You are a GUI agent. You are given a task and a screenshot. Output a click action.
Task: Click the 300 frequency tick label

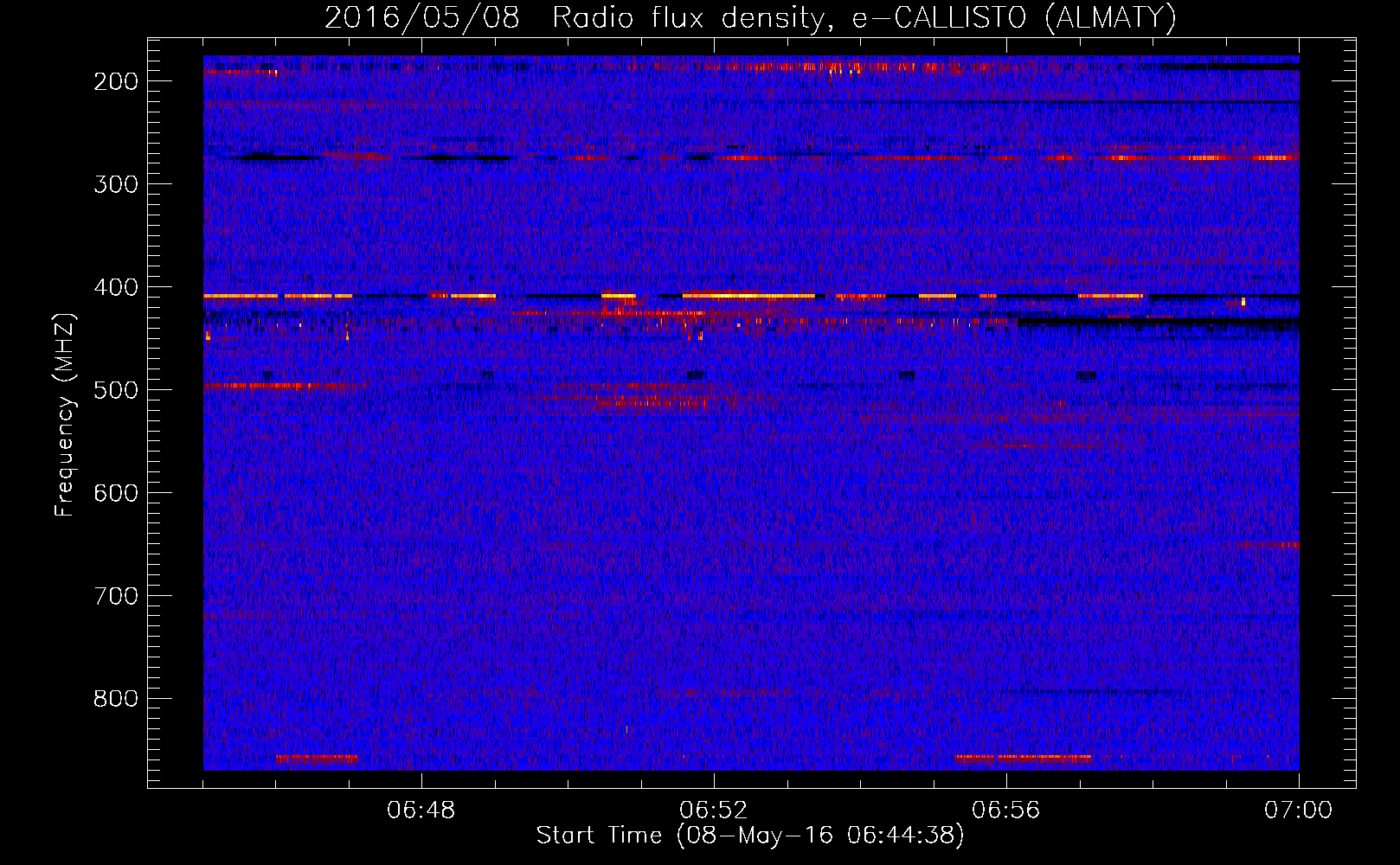click(x=115, y=184)
